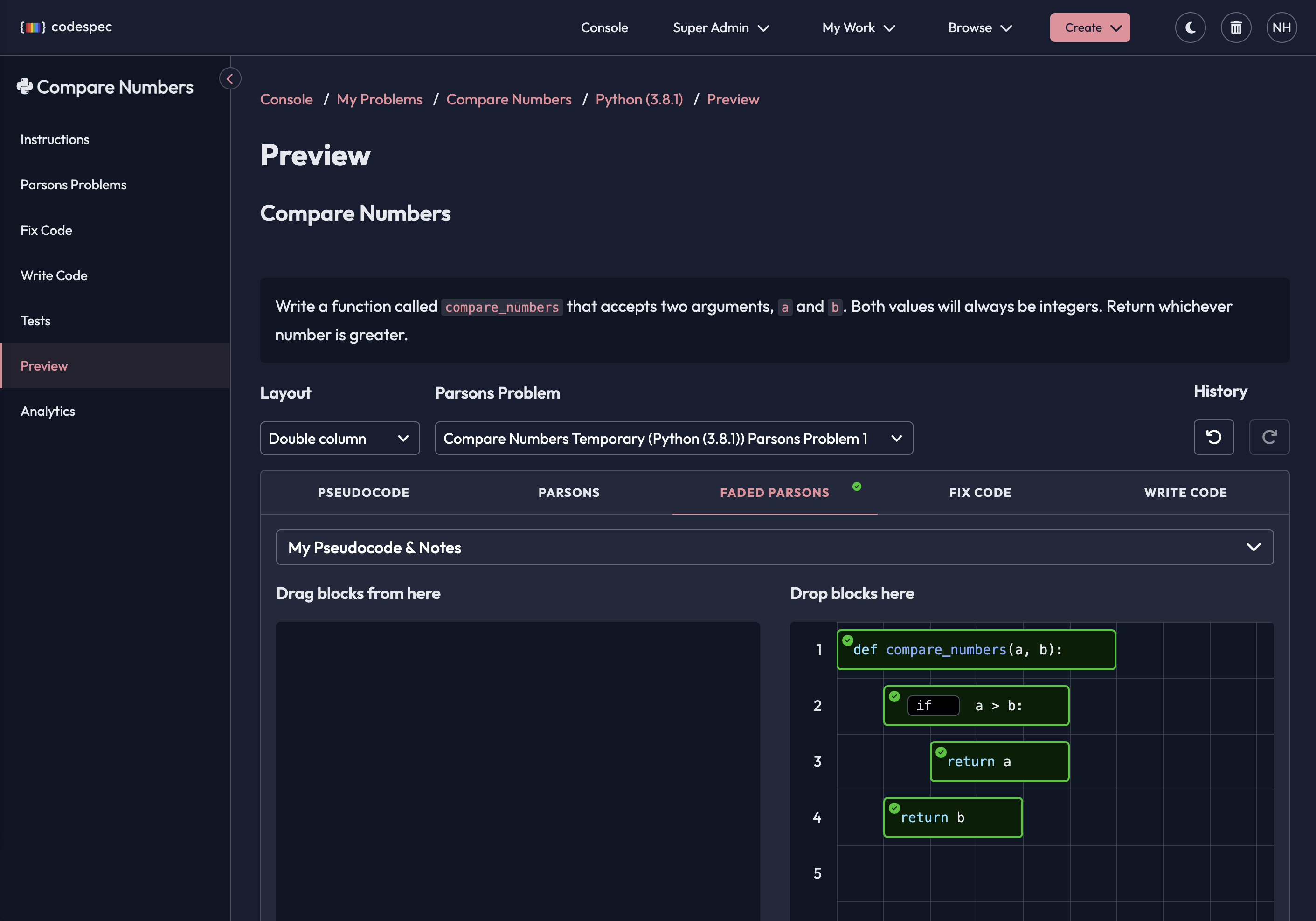This screenshot has height=921, width=1316.
Task: Click the Python icon beside Compare Numbers
Action: click(25, 87)
